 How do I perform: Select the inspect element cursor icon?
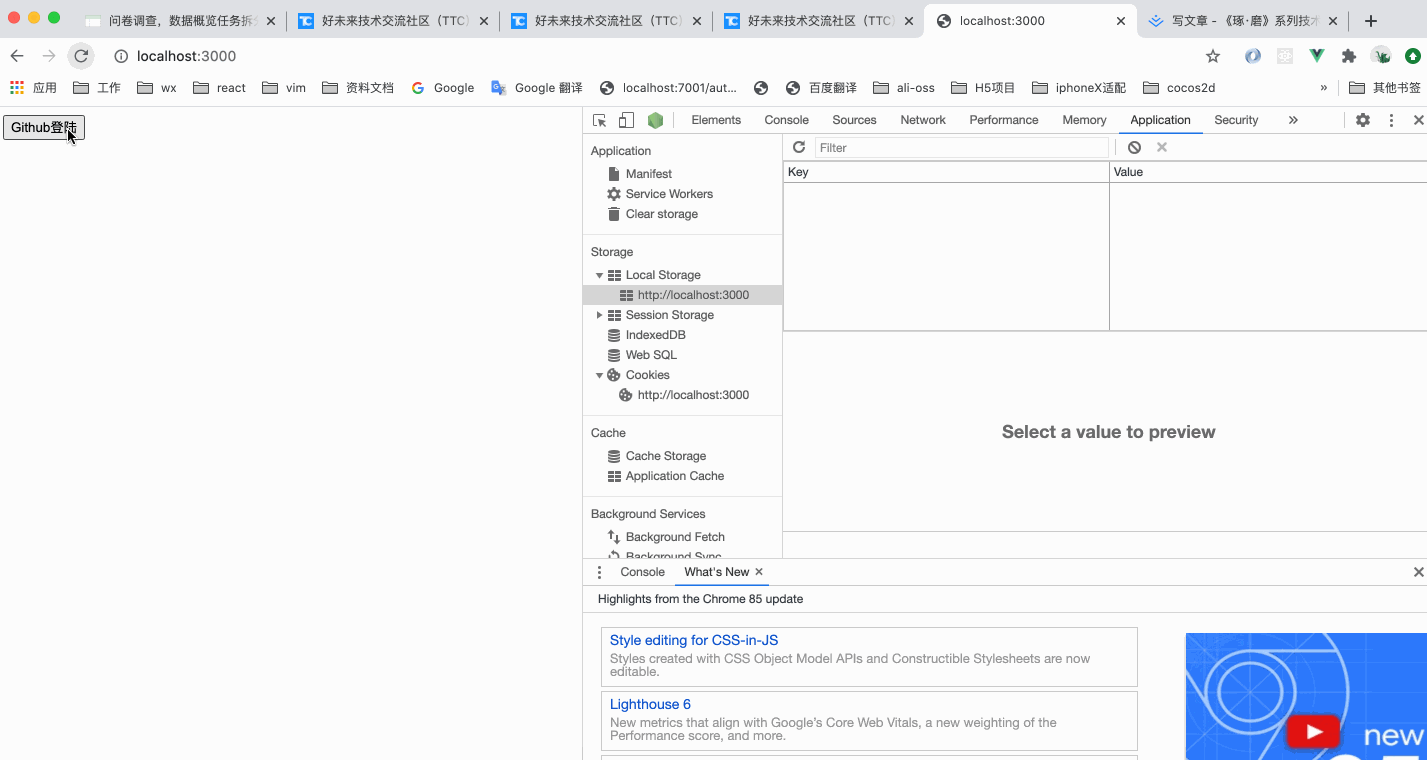[x=598, y=119]
